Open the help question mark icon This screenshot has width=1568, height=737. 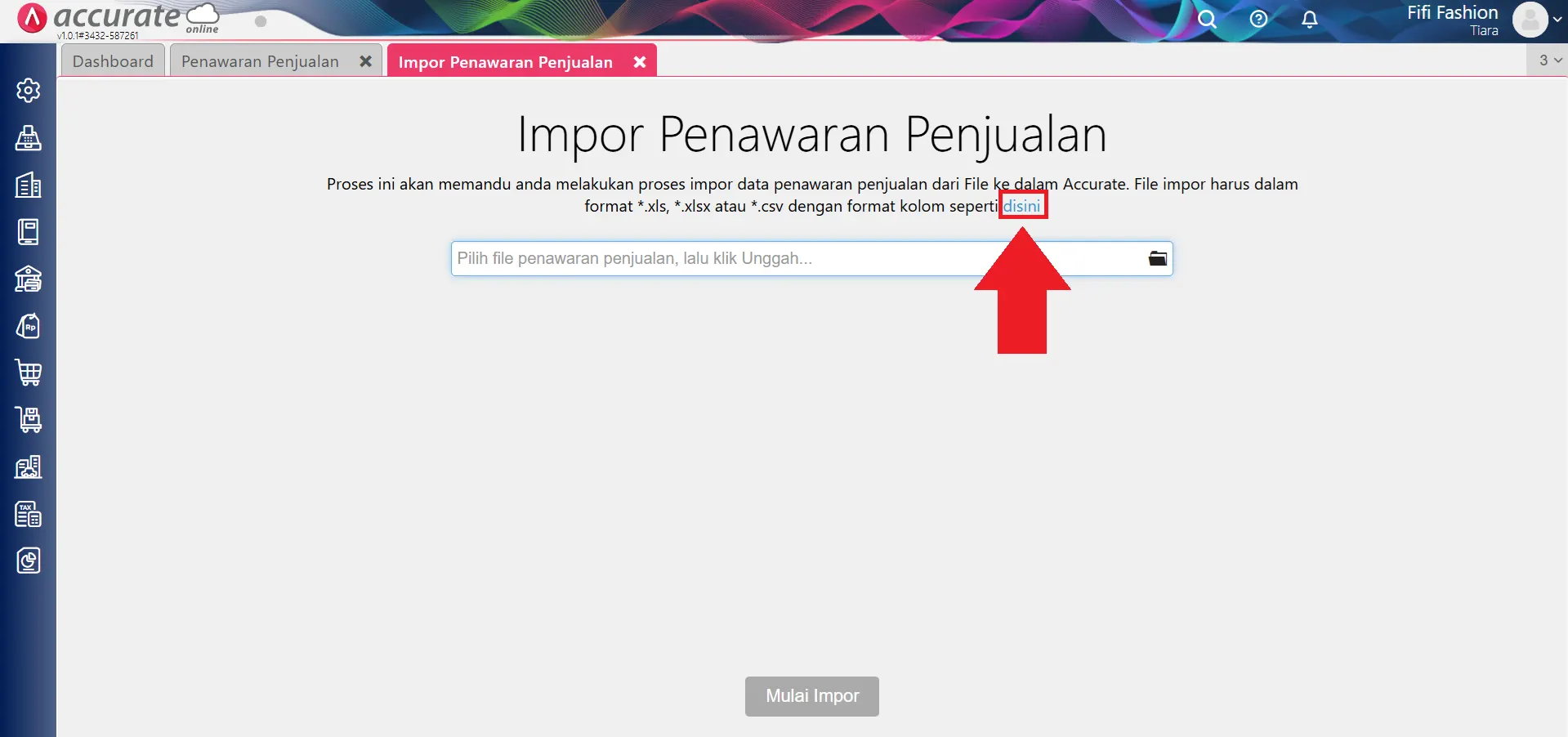coord(1258,19)
